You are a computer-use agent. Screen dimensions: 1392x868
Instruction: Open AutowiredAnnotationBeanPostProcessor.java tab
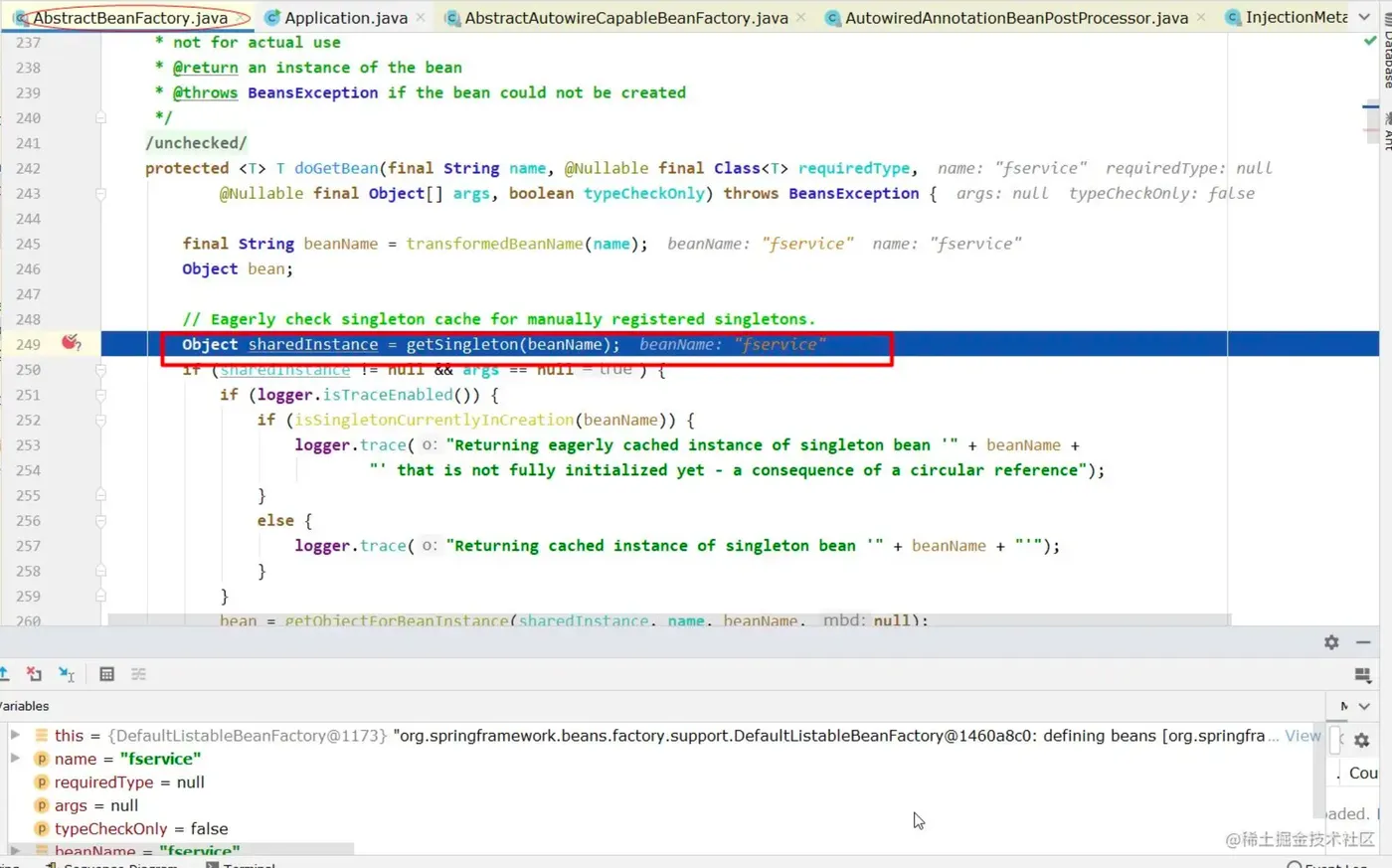coord(1016,18)
